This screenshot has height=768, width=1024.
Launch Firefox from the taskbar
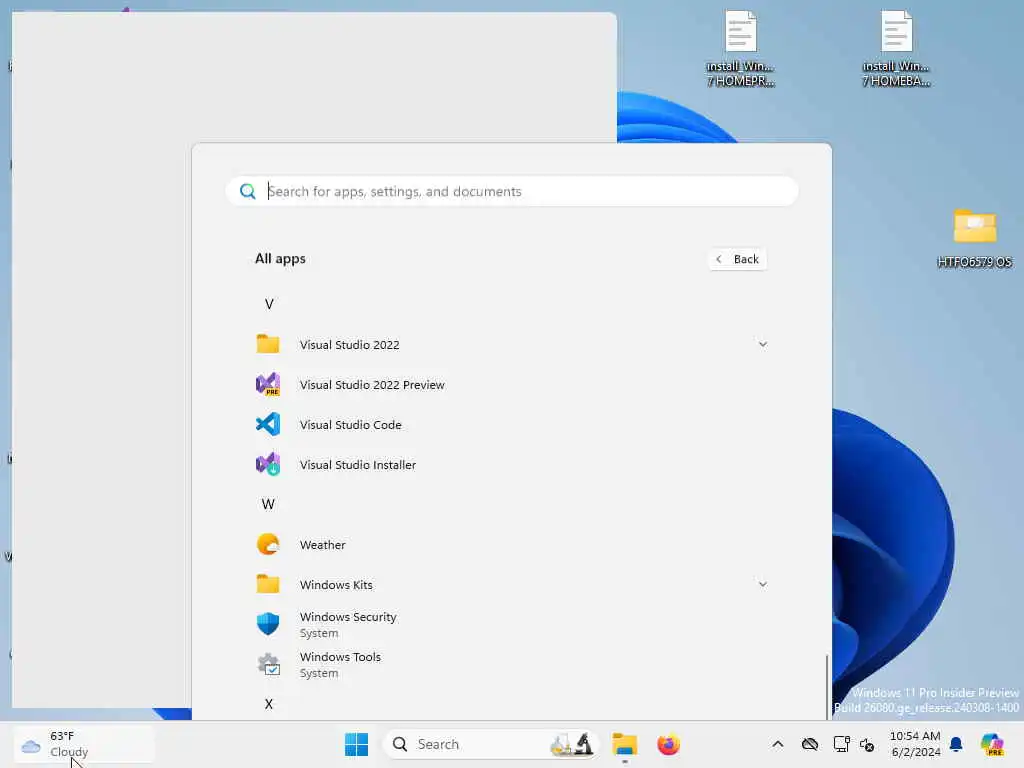click(669, 744)
